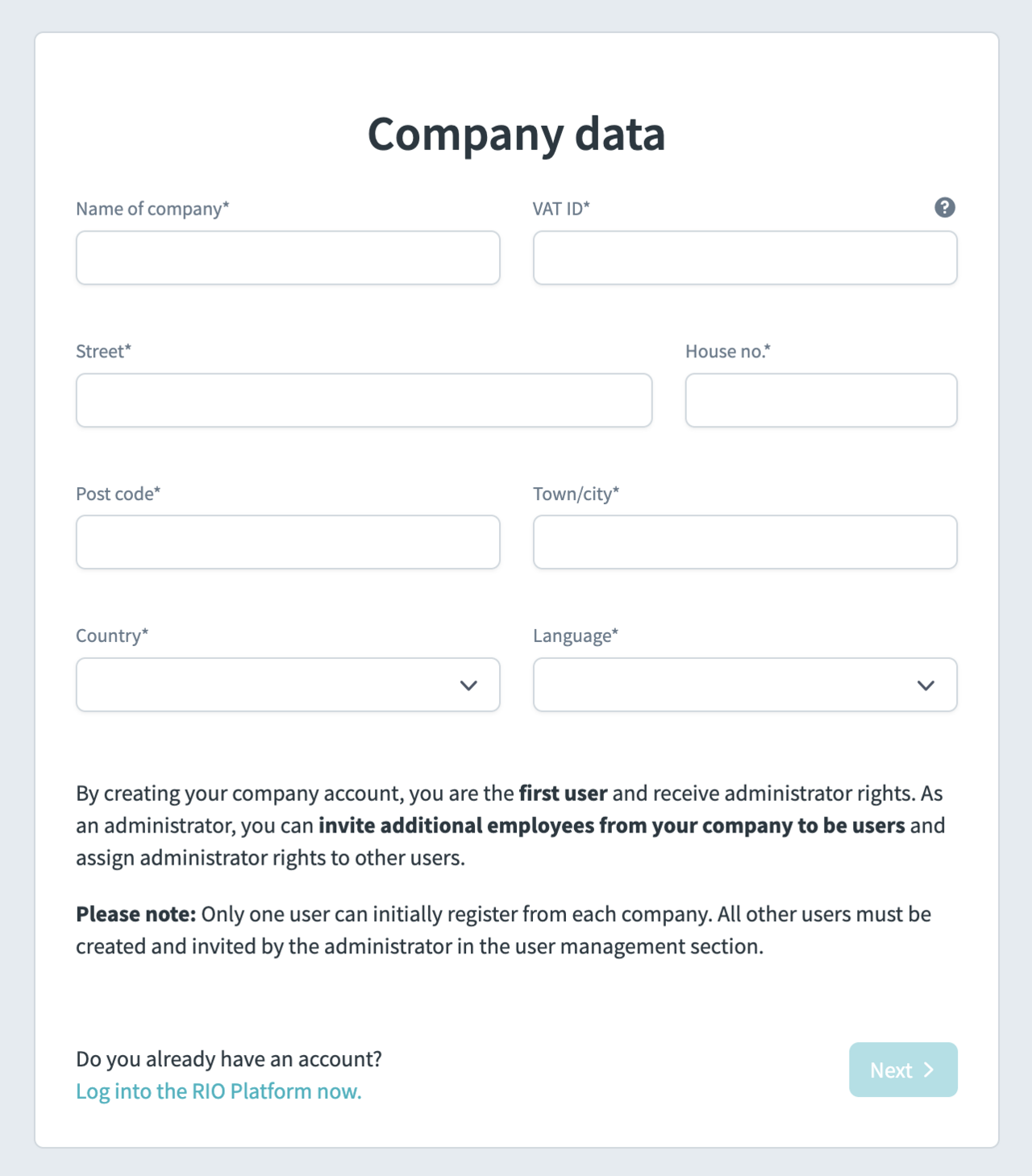The width and height of the screenshot is (1032, 1176).
Task: Click the Name of company label
Action: (x=152, y=208)
